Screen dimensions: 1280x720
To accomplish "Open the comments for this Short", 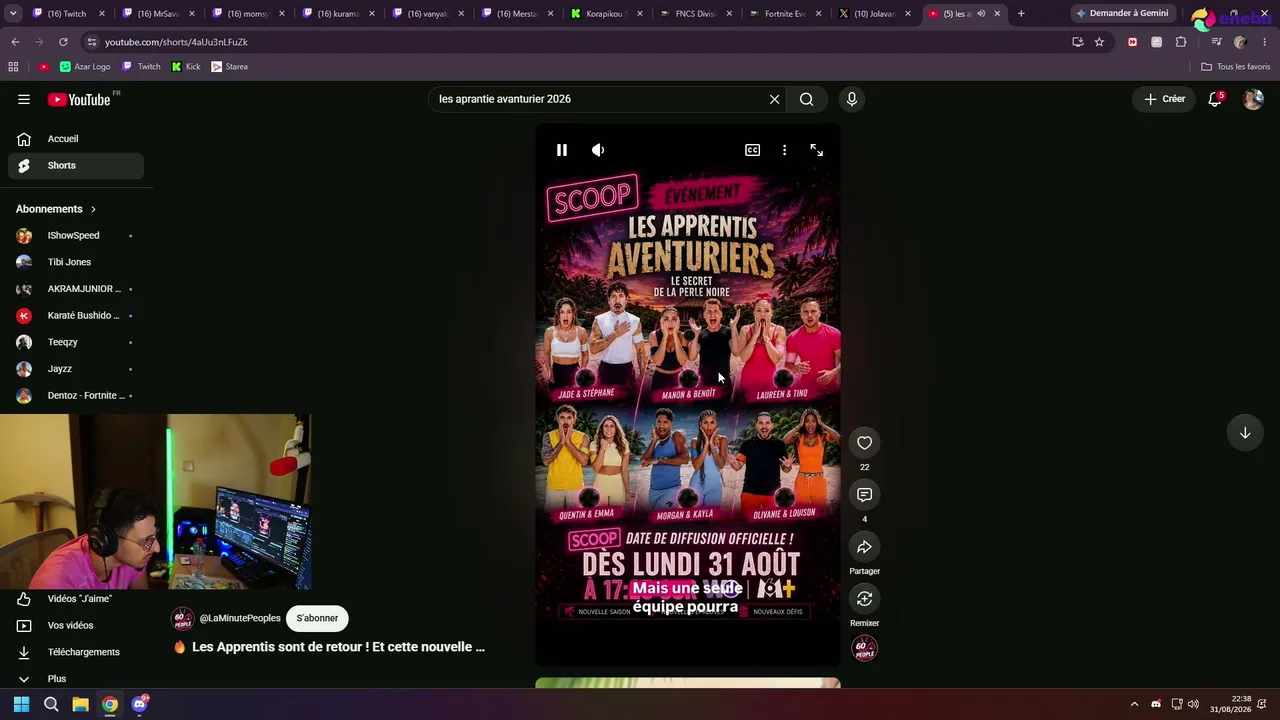I will [x=865, y=495].
